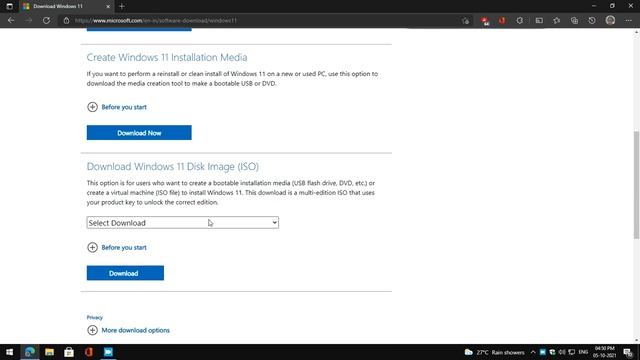Open the user profile avatar

click(610, 20)
